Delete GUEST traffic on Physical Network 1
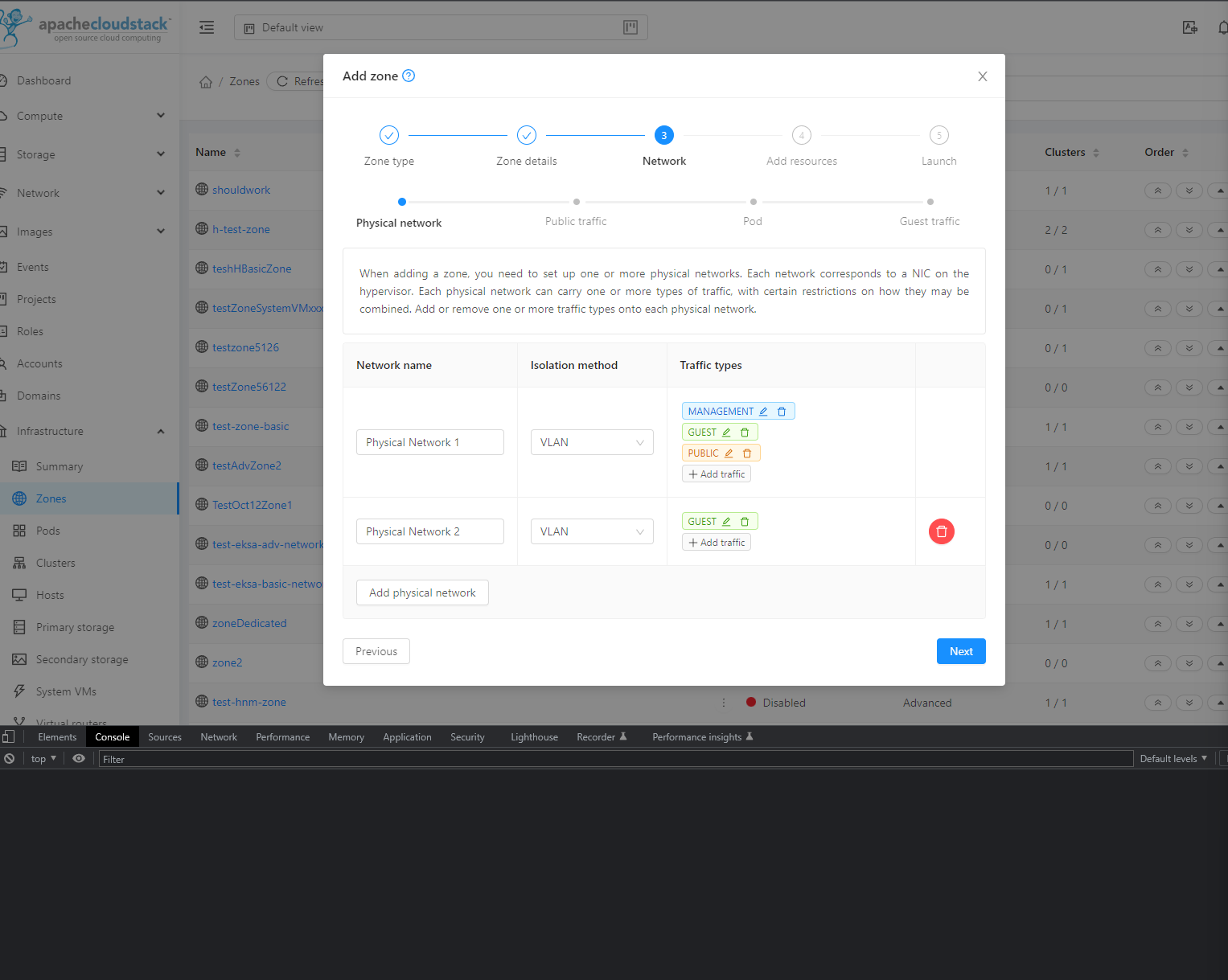This screenshot has width=1228, height=980. tap(745, 433)
